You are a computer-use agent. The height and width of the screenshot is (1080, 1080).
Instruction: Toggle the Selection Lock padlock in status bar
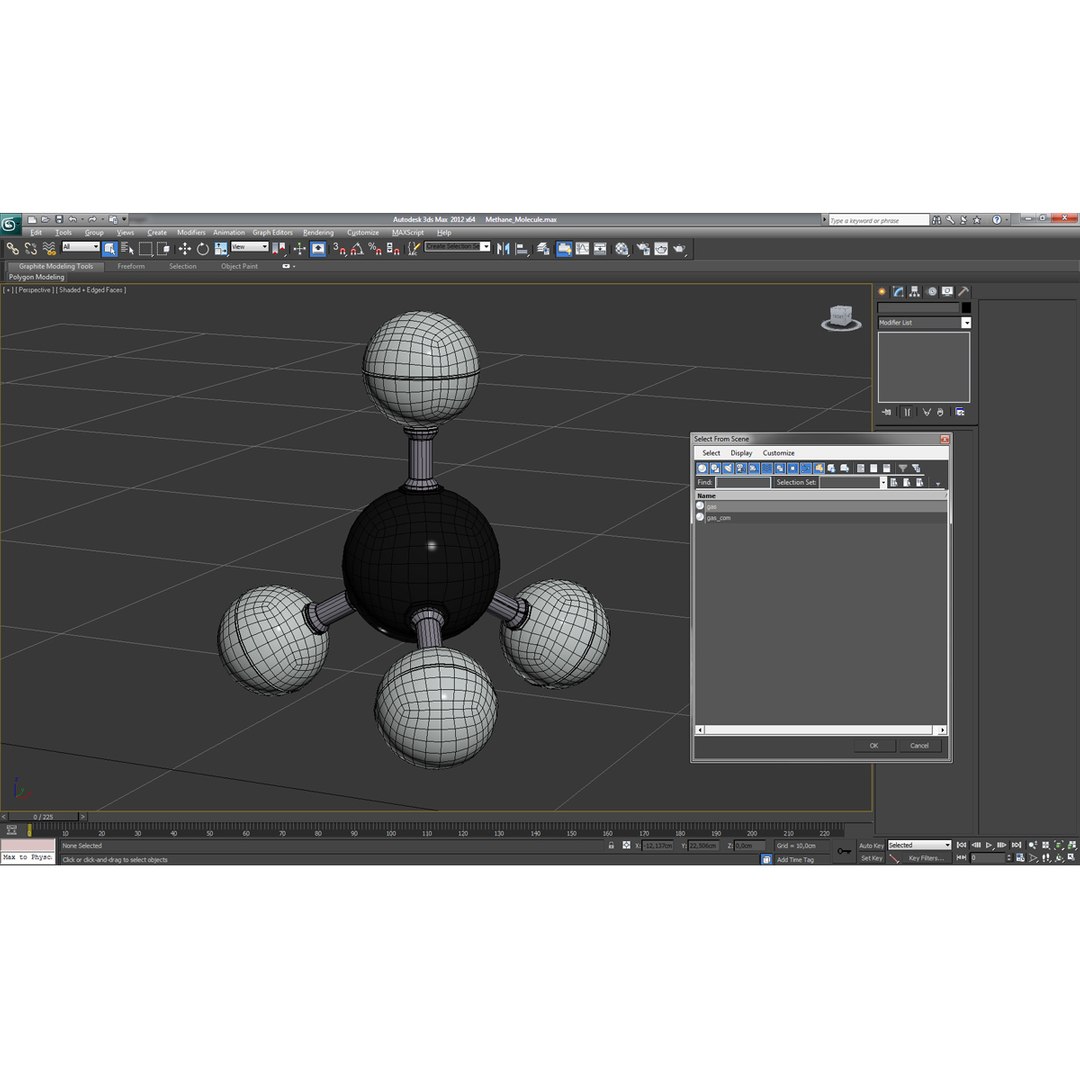tap(611, 845)
